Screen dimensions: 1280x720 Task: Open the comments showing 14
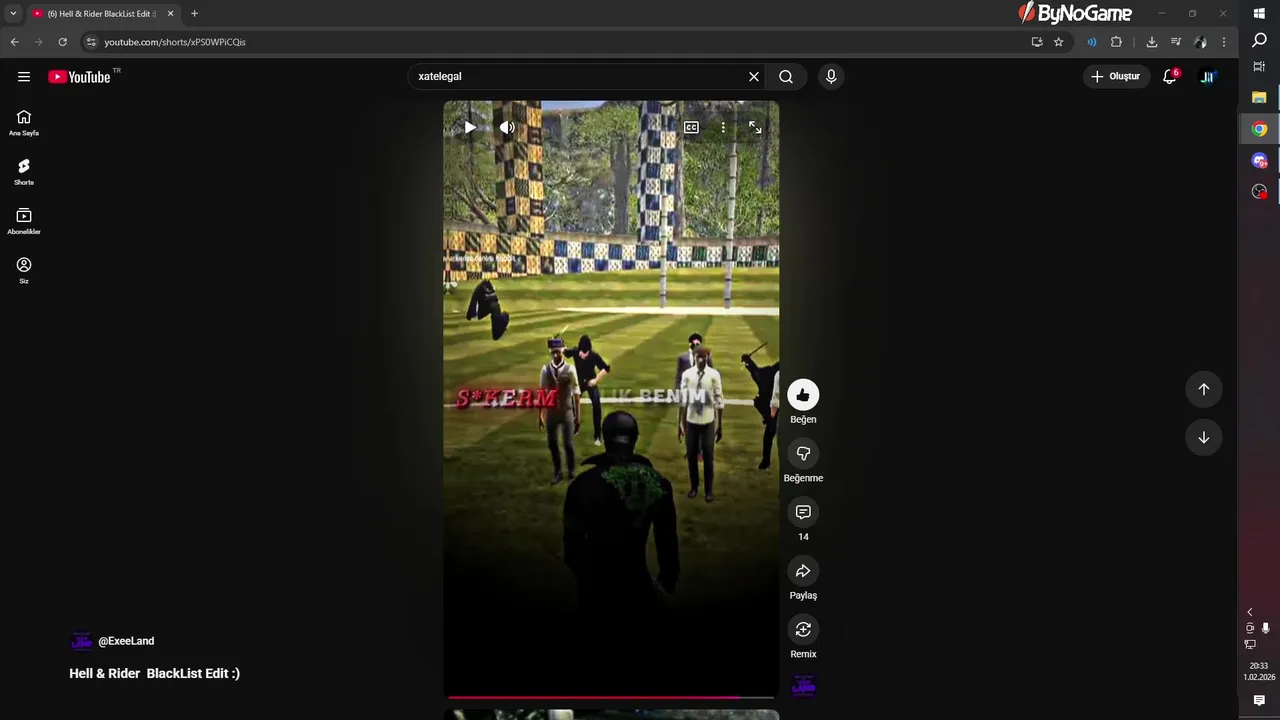pyautogui.click(x=803, y=512)
